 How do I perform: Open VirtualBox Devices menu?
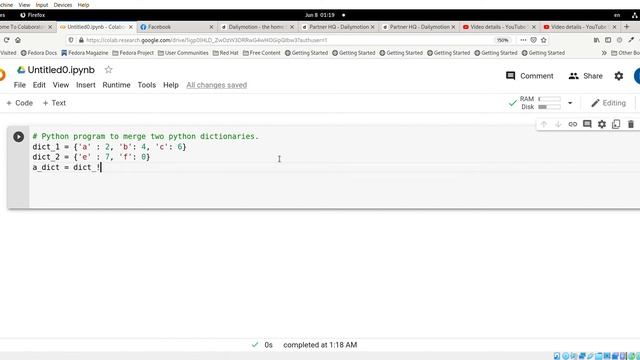62,5
